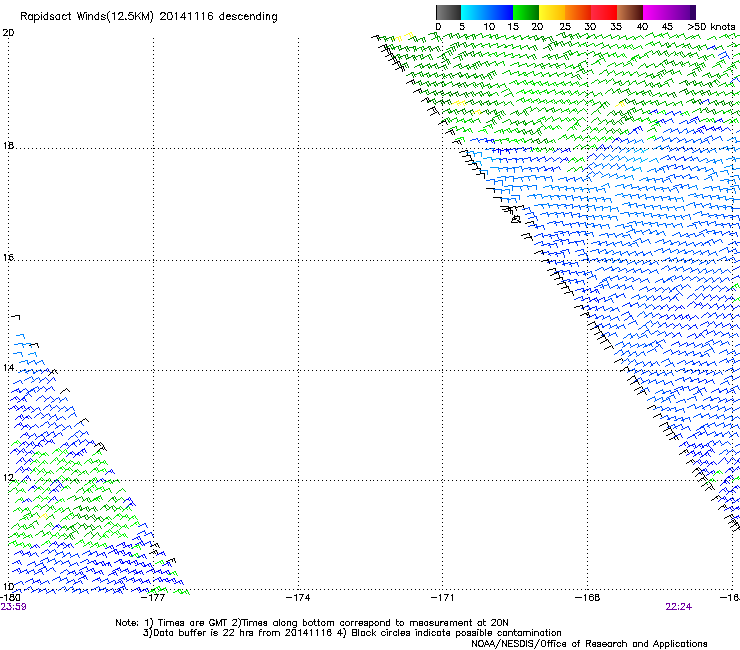Click the latitude label 20

pyautogui.click(x=8, y=33)
